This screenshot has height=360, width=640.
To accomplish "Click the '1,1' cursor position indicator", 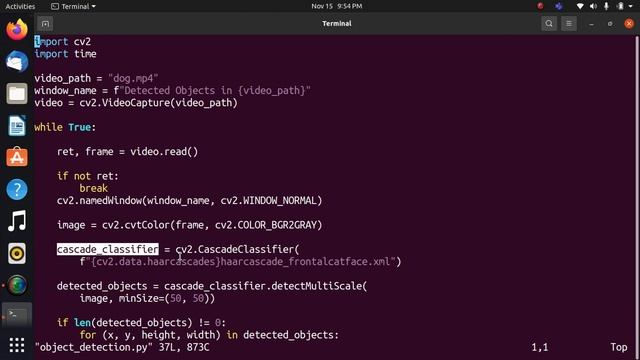I will coord(540,347).
